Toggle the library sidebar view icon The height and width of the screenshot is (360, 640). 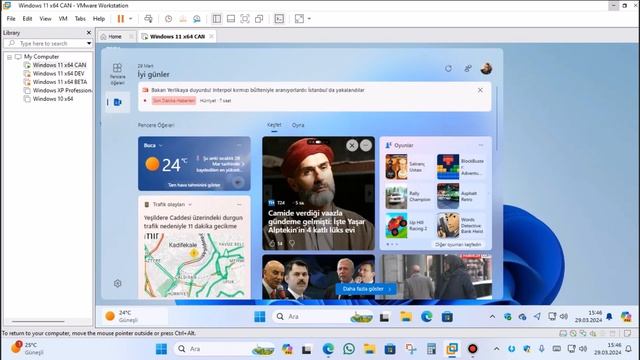217,19
